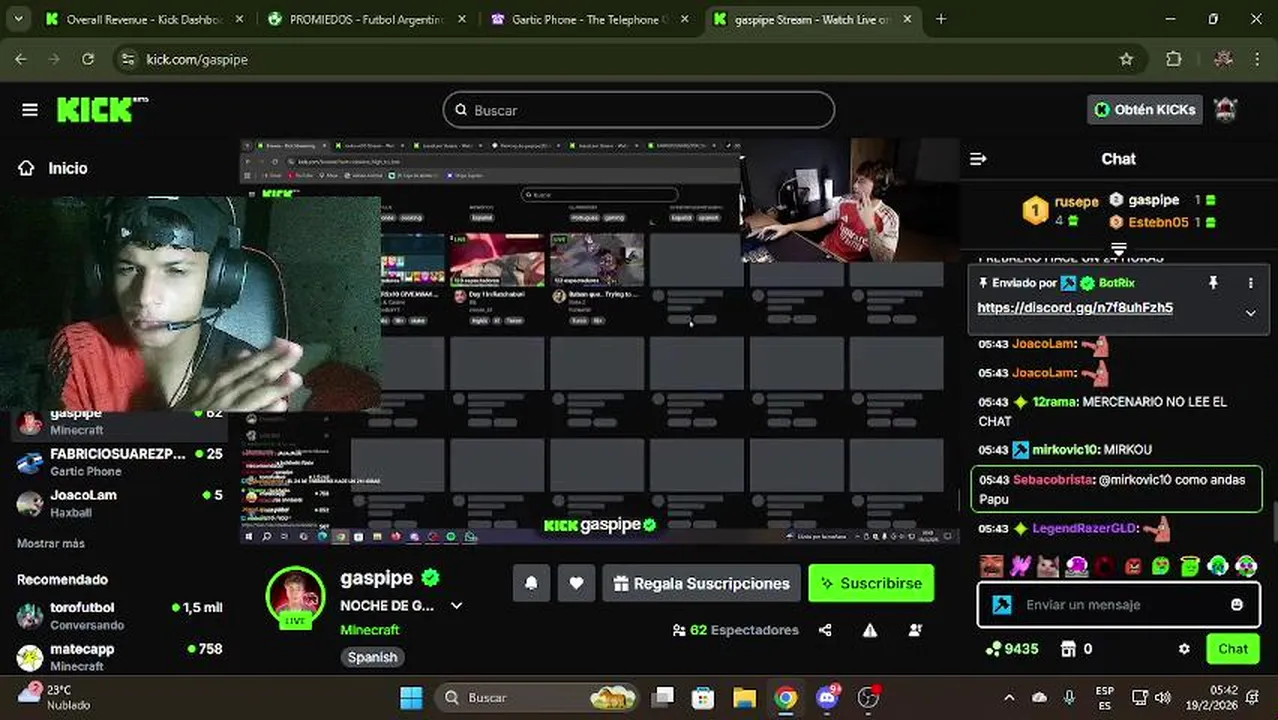Collapse the chat panel with arrow icon

click(x=978, y=159)
